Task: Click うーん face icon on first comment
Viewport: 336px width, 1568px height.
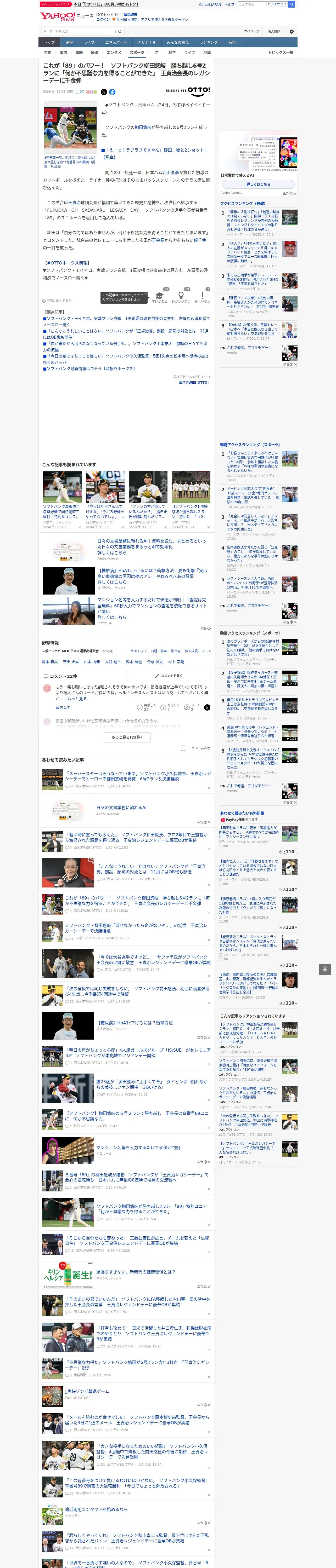Action: click(x=187, y=707)
